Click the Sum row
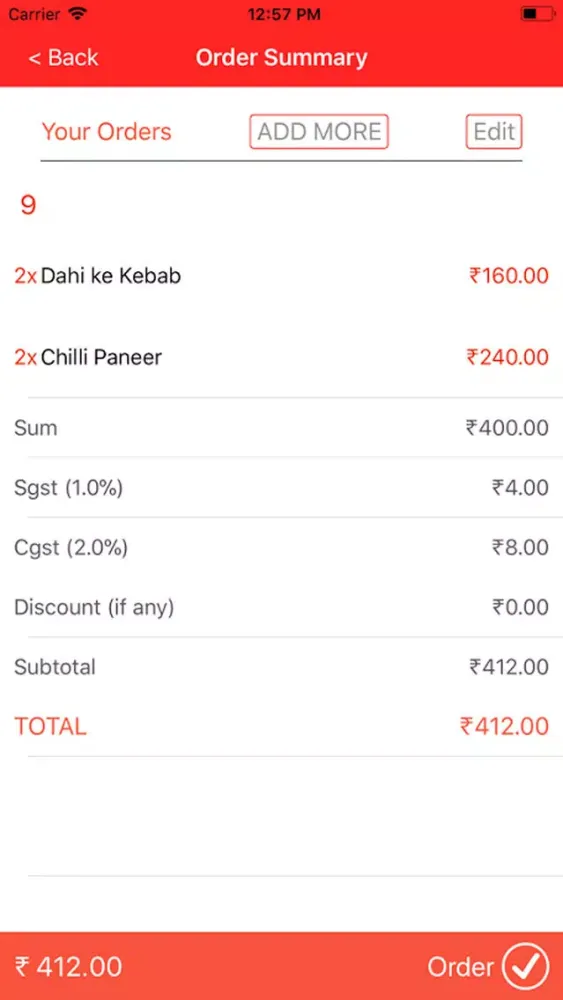The image size is (563, 1000). [281, 427]
